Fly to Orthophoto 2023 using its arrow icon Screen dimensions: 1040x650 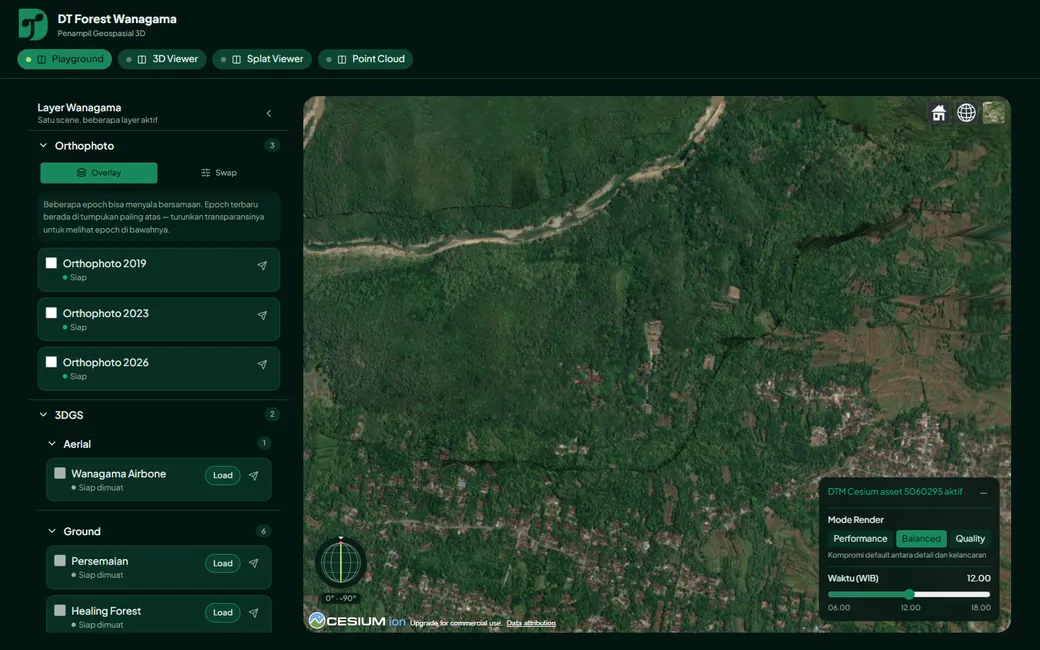point(262,315)
